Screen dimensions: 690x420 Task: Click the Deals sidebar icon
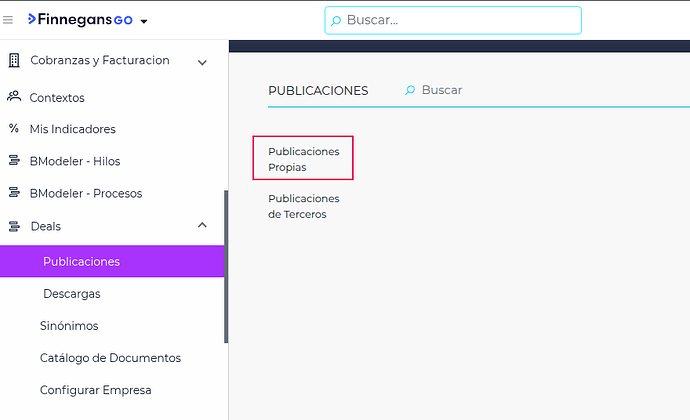[14, 226]
